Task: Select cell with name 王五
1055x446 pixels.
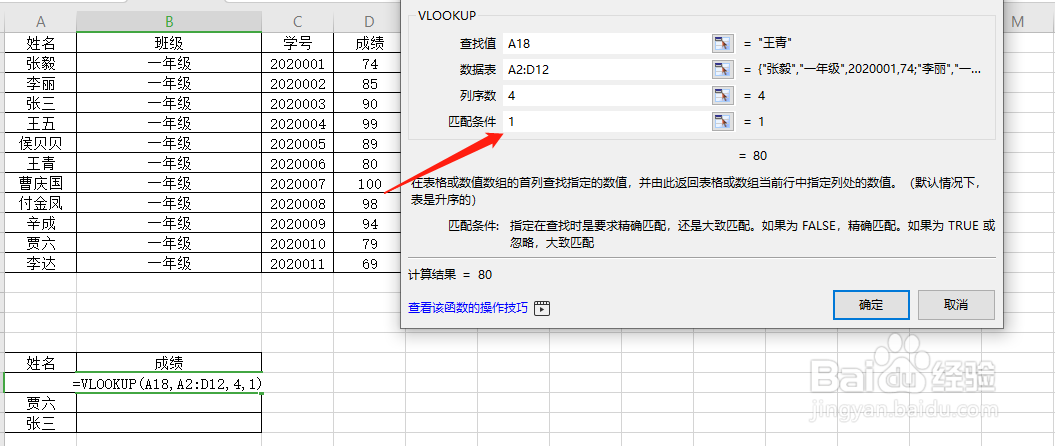Action: [x=40, y=124]
